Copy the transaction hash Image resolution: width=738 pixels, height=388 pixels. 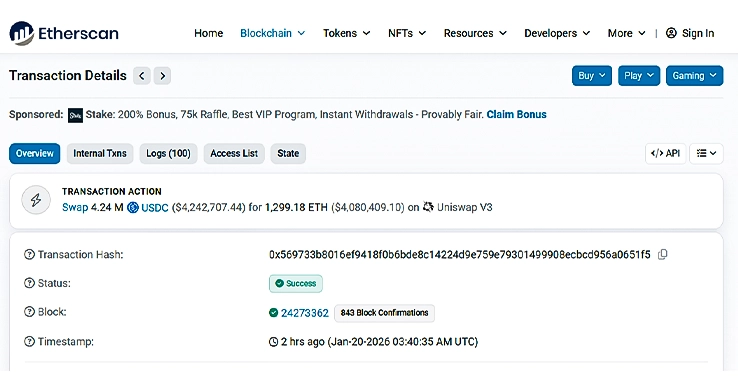(663, 254)
